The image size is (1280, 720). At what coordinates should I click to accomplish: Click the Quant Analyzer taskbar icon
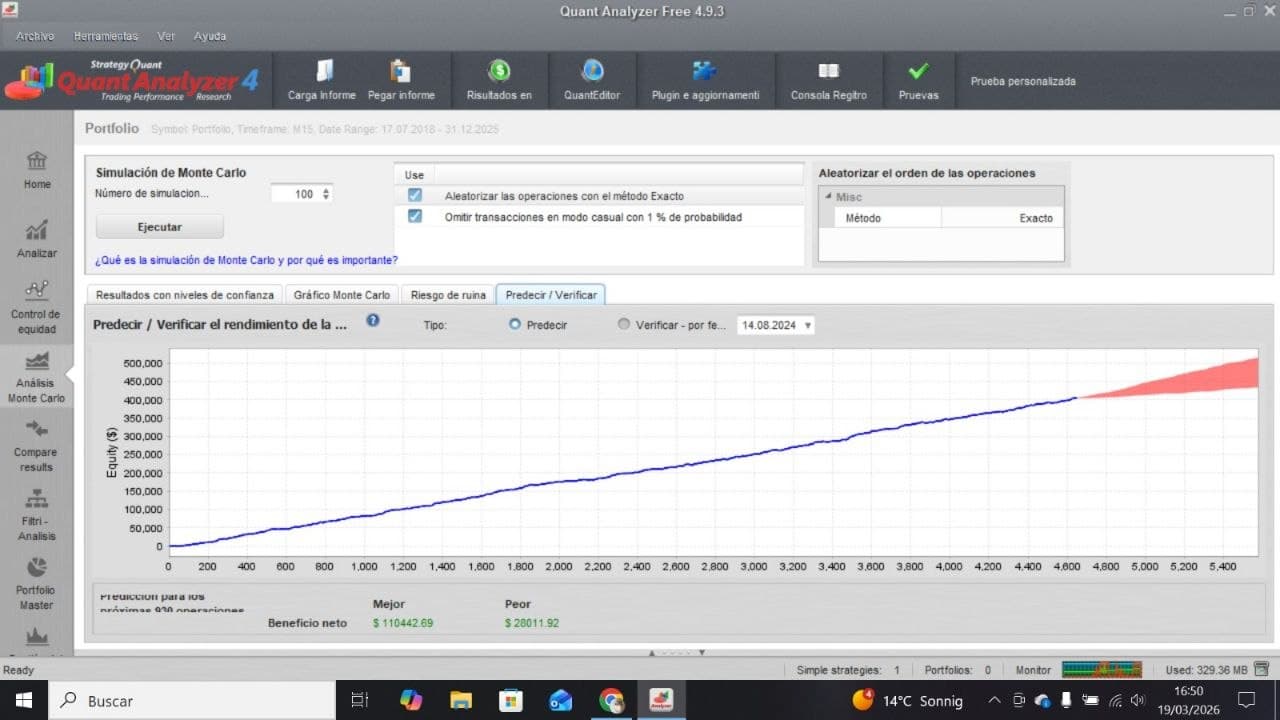click(661, 700)
